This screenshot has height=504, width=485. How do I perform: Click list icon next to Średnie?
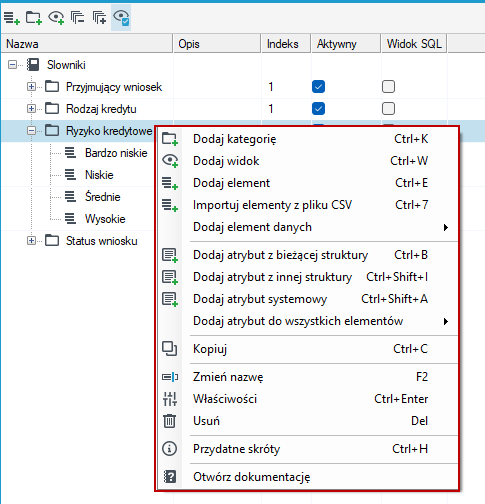click(70, 197)
